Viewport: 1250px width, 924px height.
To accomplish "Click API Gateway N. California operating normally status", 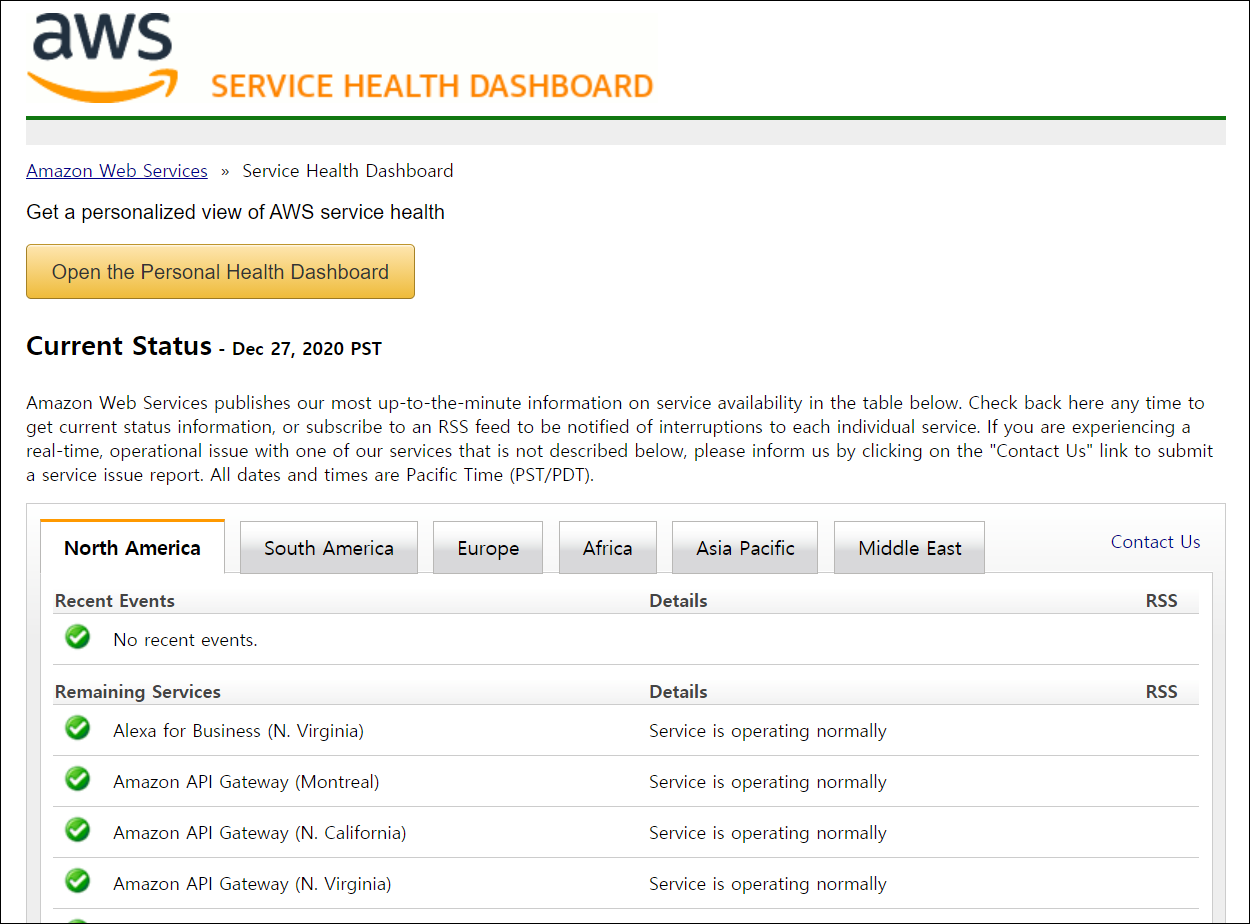I will (x=768, y=833).
